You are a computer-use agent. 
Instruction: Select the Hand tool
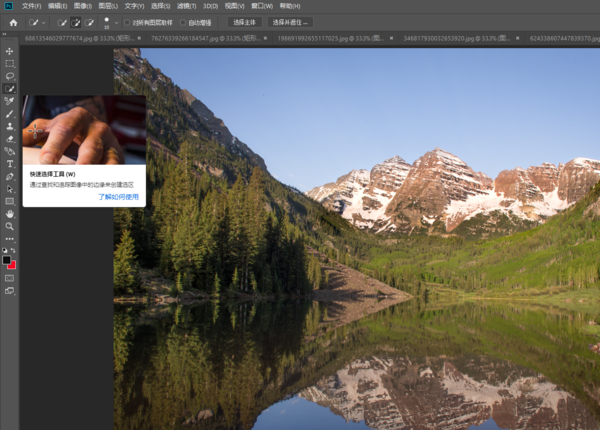[9, 214]
